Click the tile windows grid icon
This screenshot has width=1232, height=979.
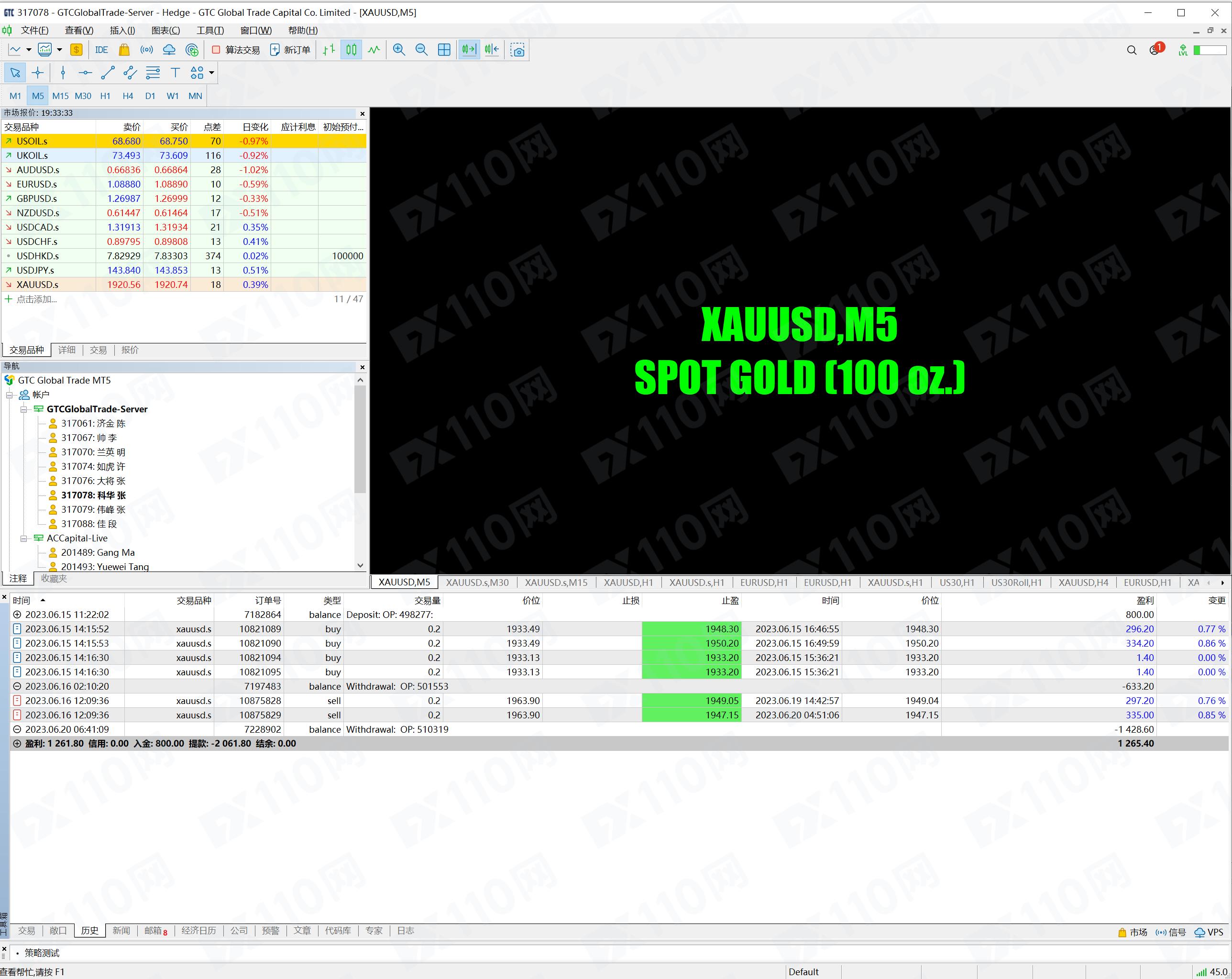point(444,50)
